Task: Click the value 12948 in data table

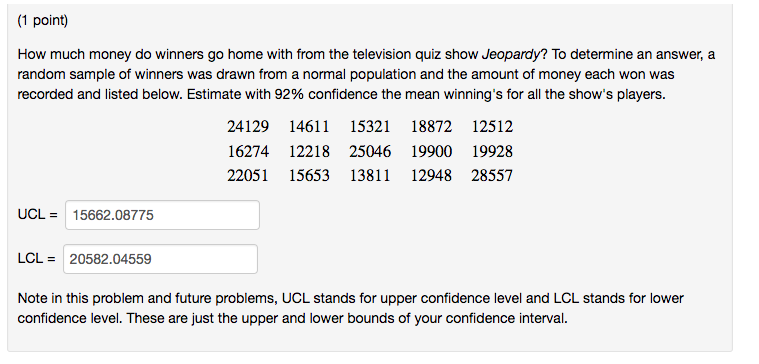Action: (431, 175)
